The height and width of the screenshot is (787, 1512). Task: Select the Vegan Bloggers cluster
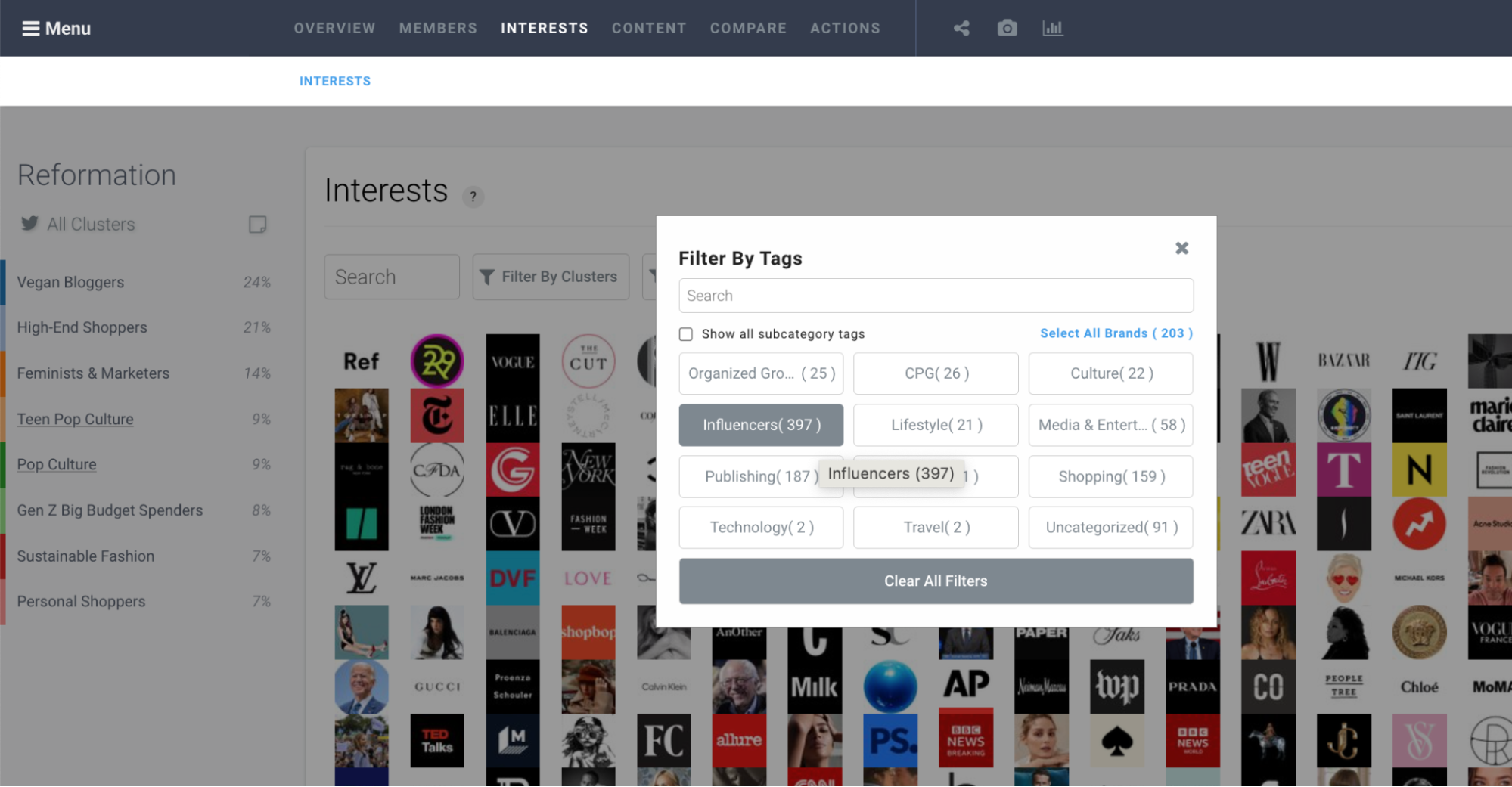(x=144, y=282)
